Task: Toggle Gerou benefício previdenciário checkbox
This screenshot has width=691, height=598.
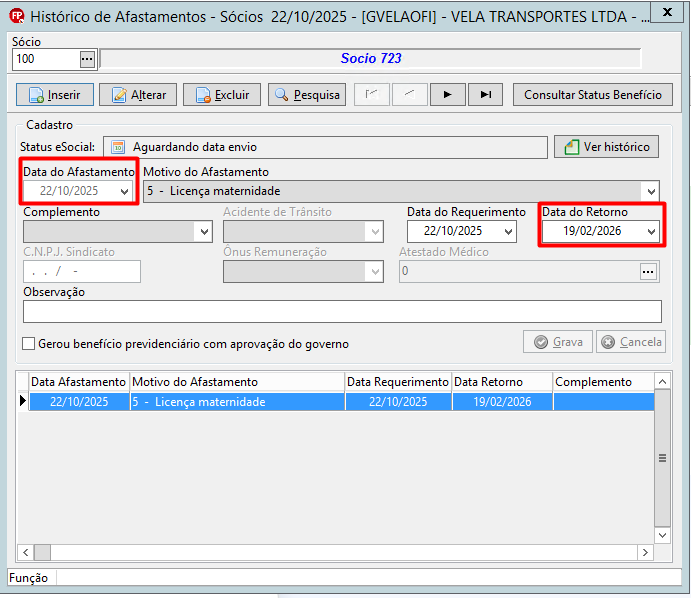Action: pos(29,344)
